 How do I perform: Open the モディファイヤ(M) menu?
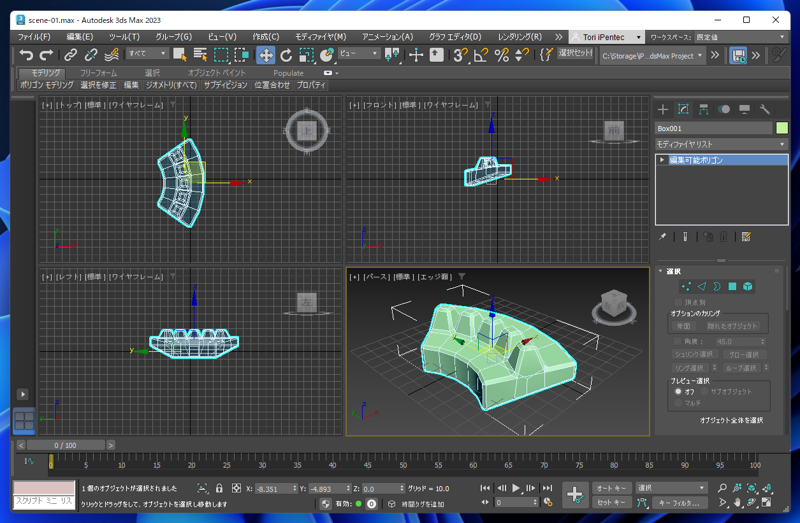[320, 37]
